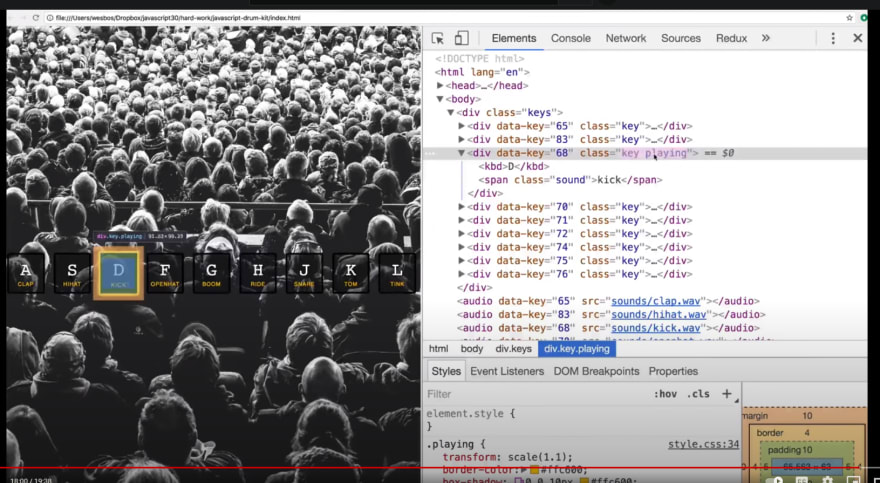Click the H RIDE drum key
The image size is (880, 483).
tap(258, 273)
